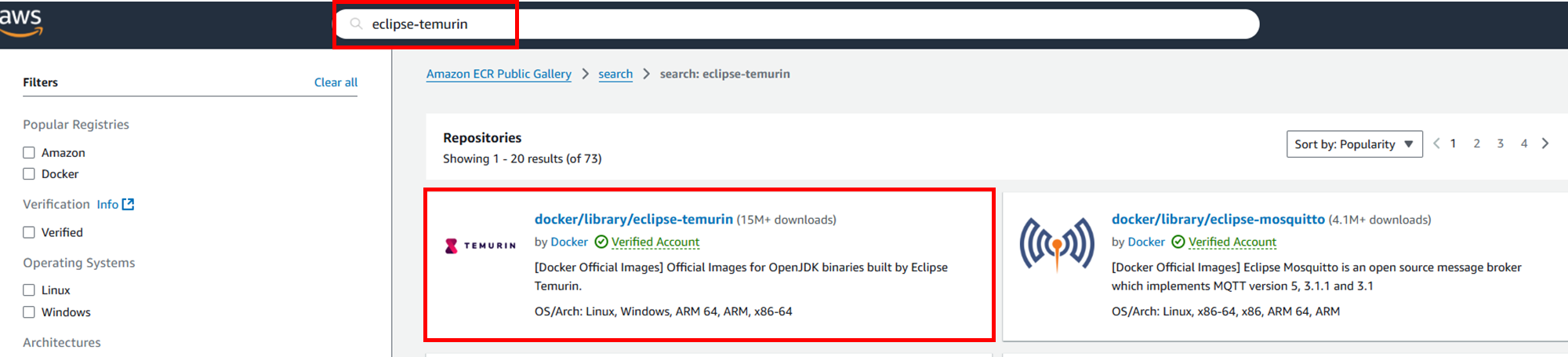Viewport: 1568px width, 357px height.
Task: Open the Verification Info external link icon
Action: pos(129,204)
